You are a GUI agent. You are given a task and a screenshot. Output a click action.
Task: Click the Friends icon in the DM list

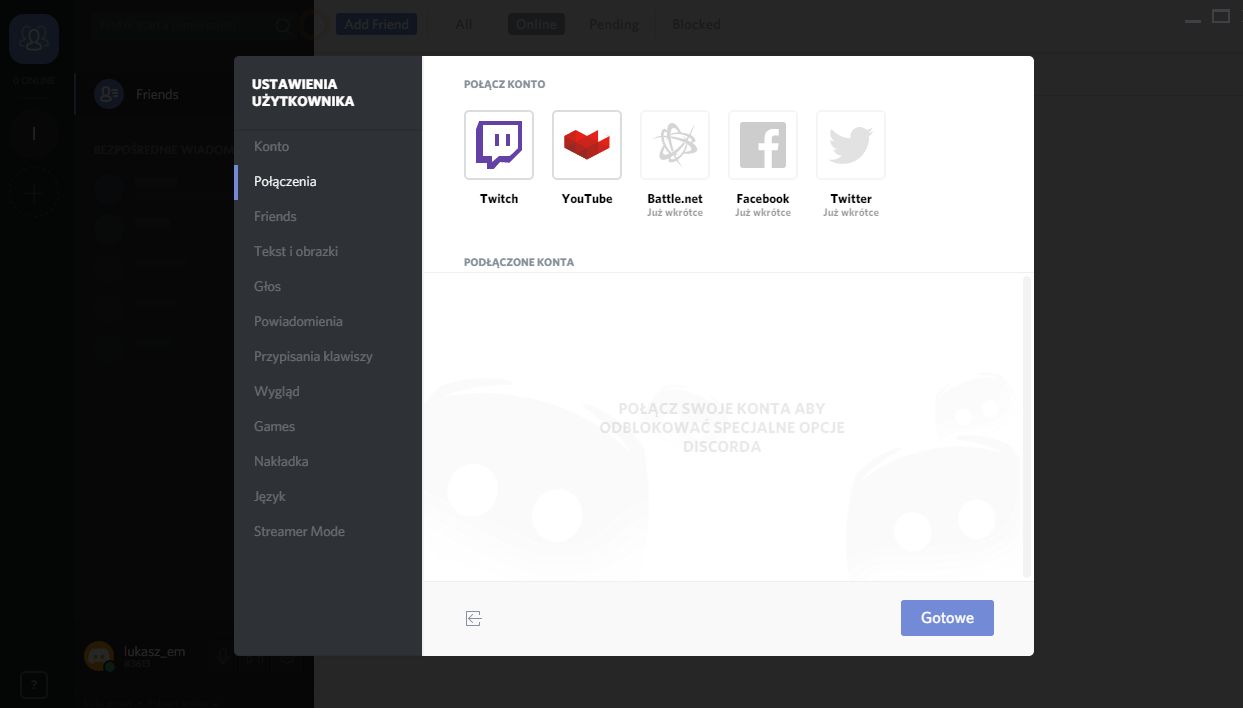coord(108,94)
